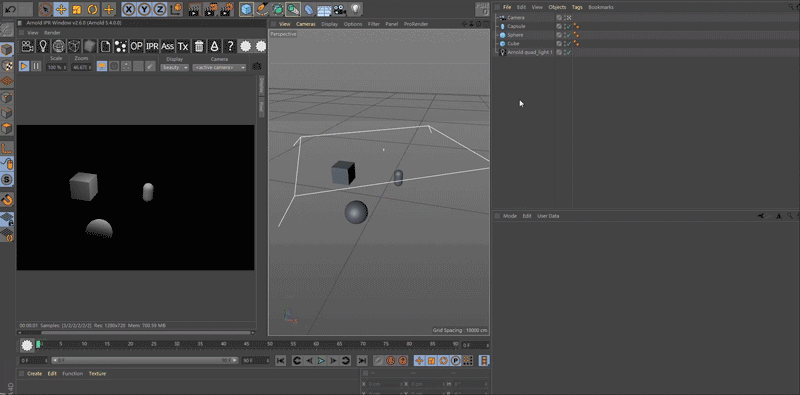Image resolution: width=800 pixels, height=395 pixels.
Task: Select the Rotate tool
Action: pos(92,9)
